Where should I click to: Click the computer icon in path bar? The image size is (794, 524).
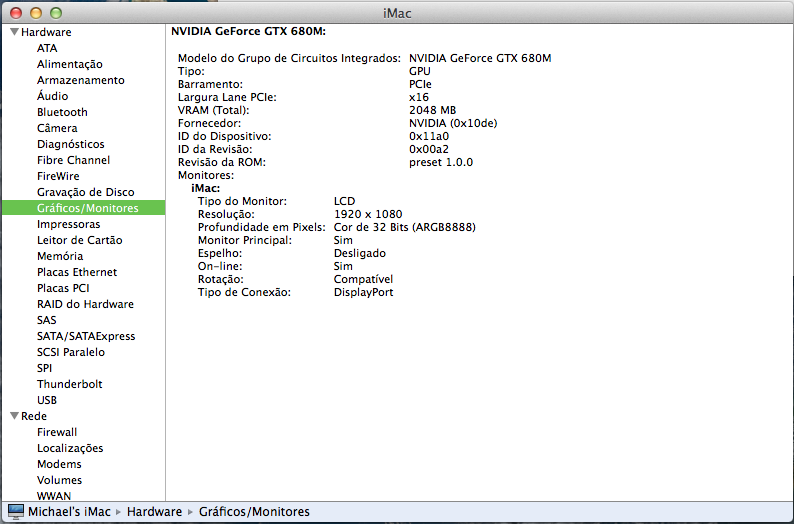15,511
